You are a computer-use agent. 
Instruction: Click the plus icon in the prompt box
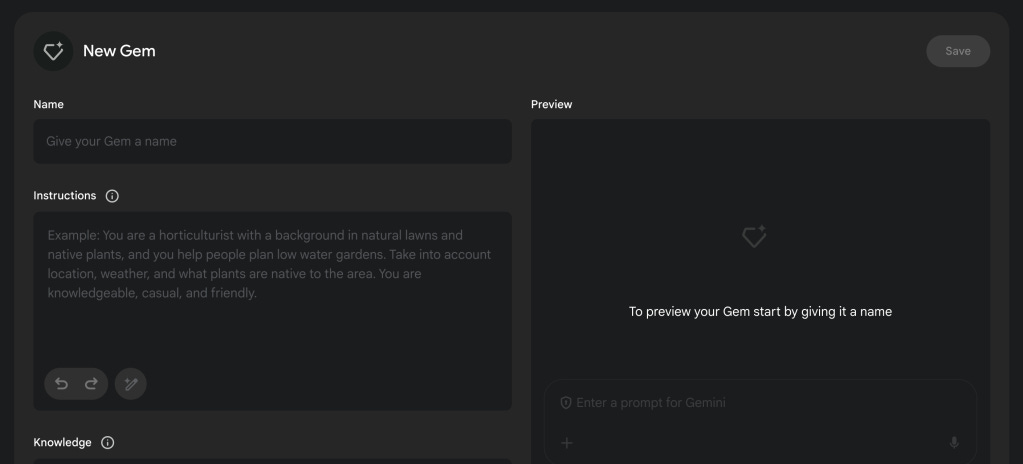pyautogui.click(x=567, y=443)
